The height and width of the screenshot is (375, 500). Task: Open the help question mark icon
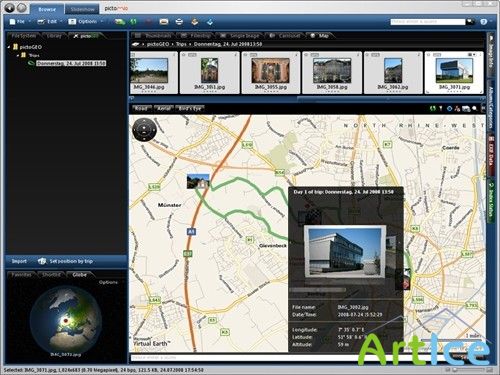click(483, 22)
